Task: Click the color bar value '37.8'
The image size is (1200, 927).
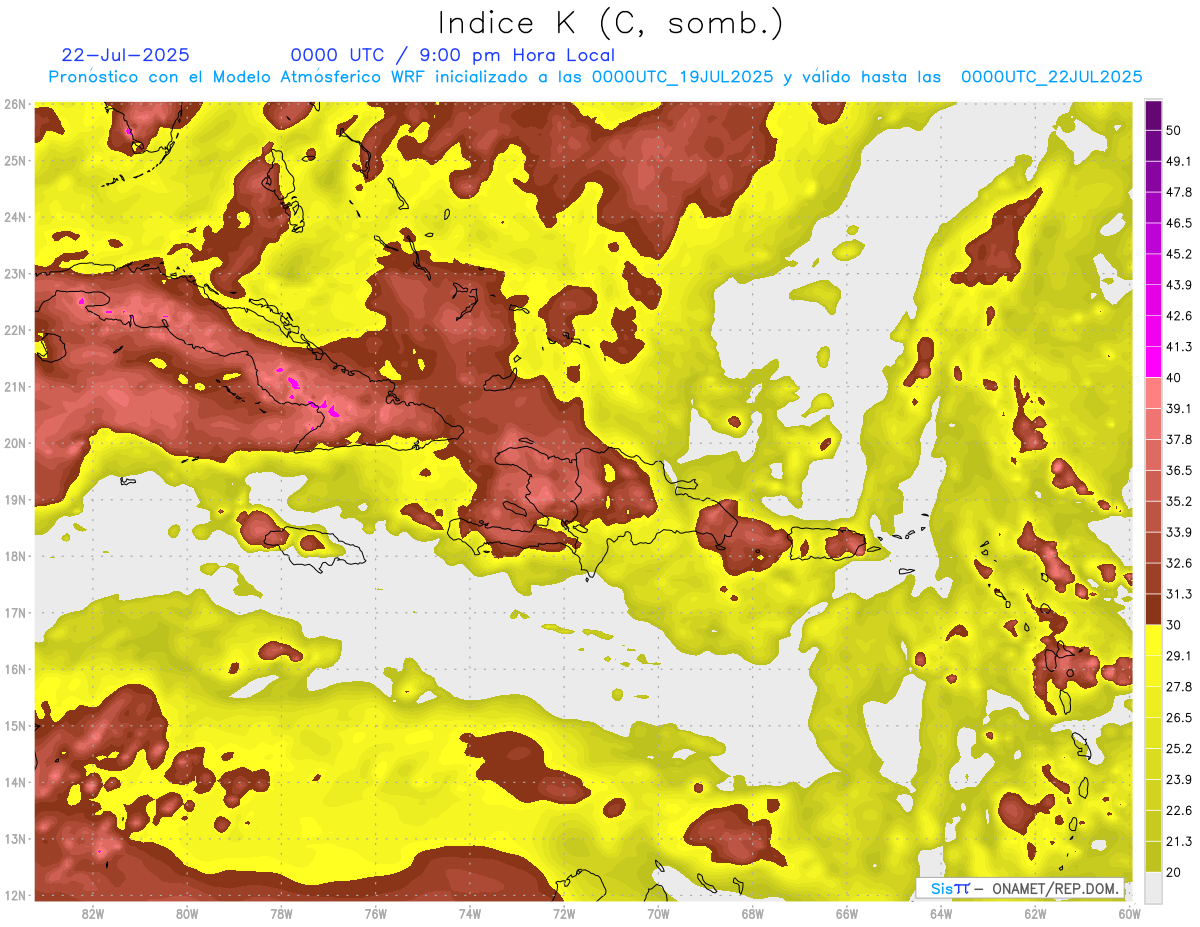Action: tap(1179, 440)
